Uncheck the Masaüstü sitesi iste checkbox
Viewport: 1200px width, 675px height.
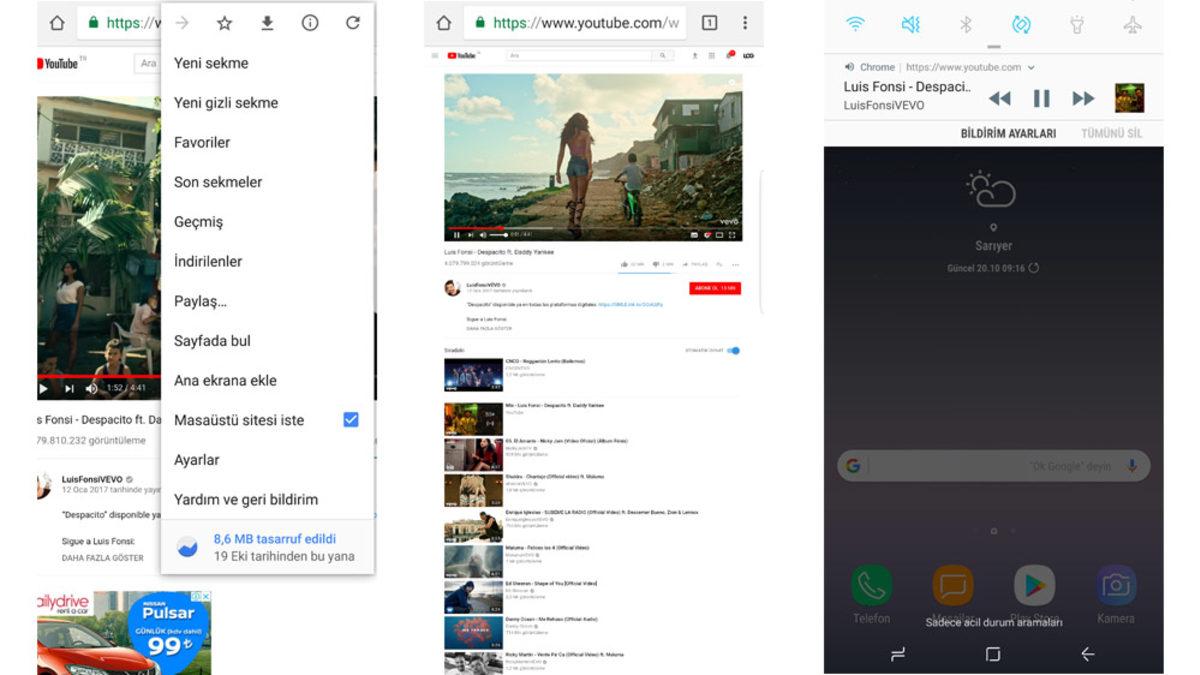coord(350,419)
